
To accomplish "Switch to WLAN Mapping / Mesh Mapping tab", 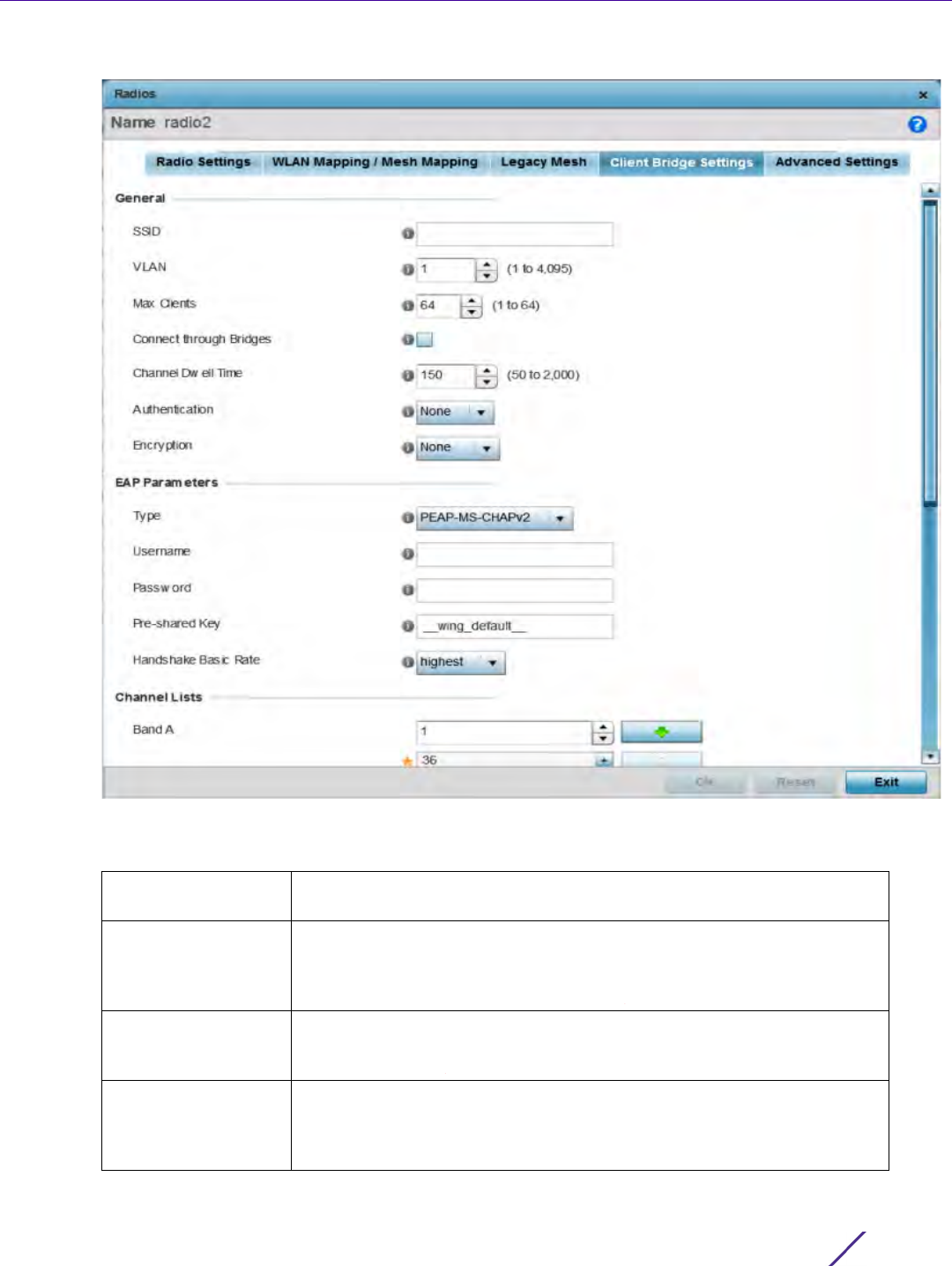I will tap(375, 162).
